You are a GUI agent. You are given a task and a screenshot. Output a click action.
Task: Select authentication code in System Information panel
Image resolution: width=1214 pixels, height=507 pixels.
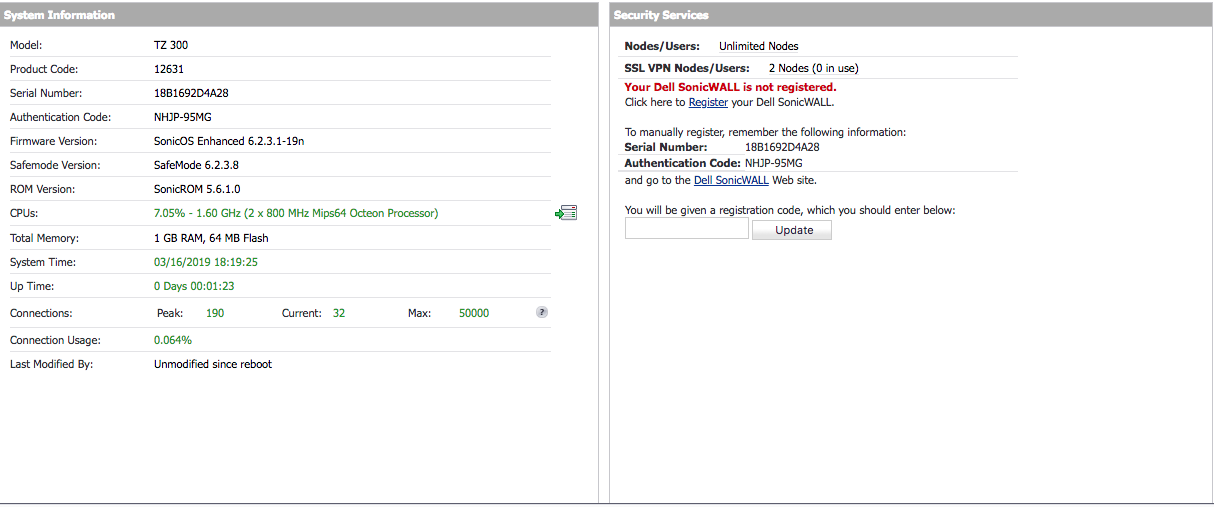click(x=182, y=117)
